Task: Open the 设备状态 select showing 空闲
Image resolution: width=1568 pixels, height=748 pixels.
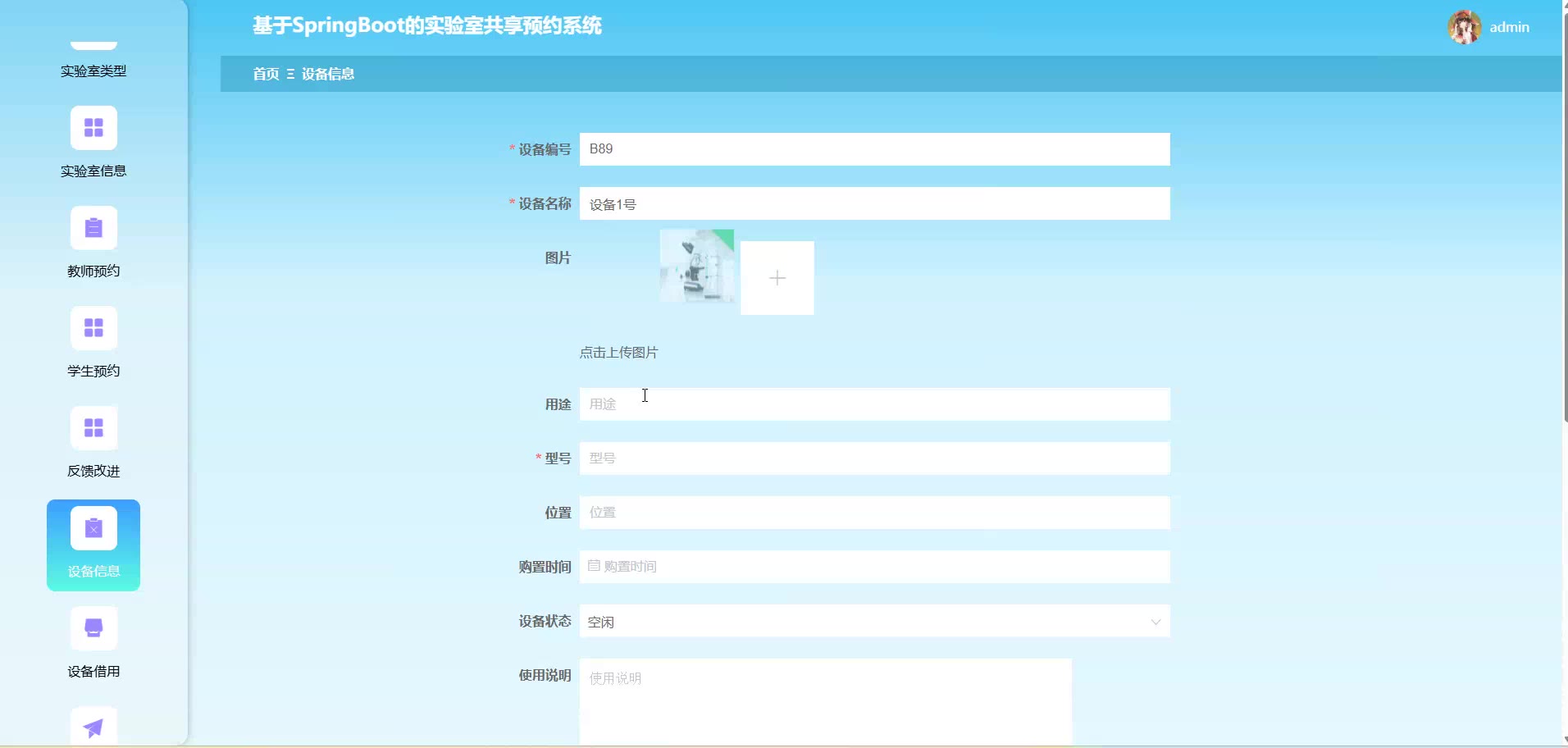Action: (x=874, y=622)
